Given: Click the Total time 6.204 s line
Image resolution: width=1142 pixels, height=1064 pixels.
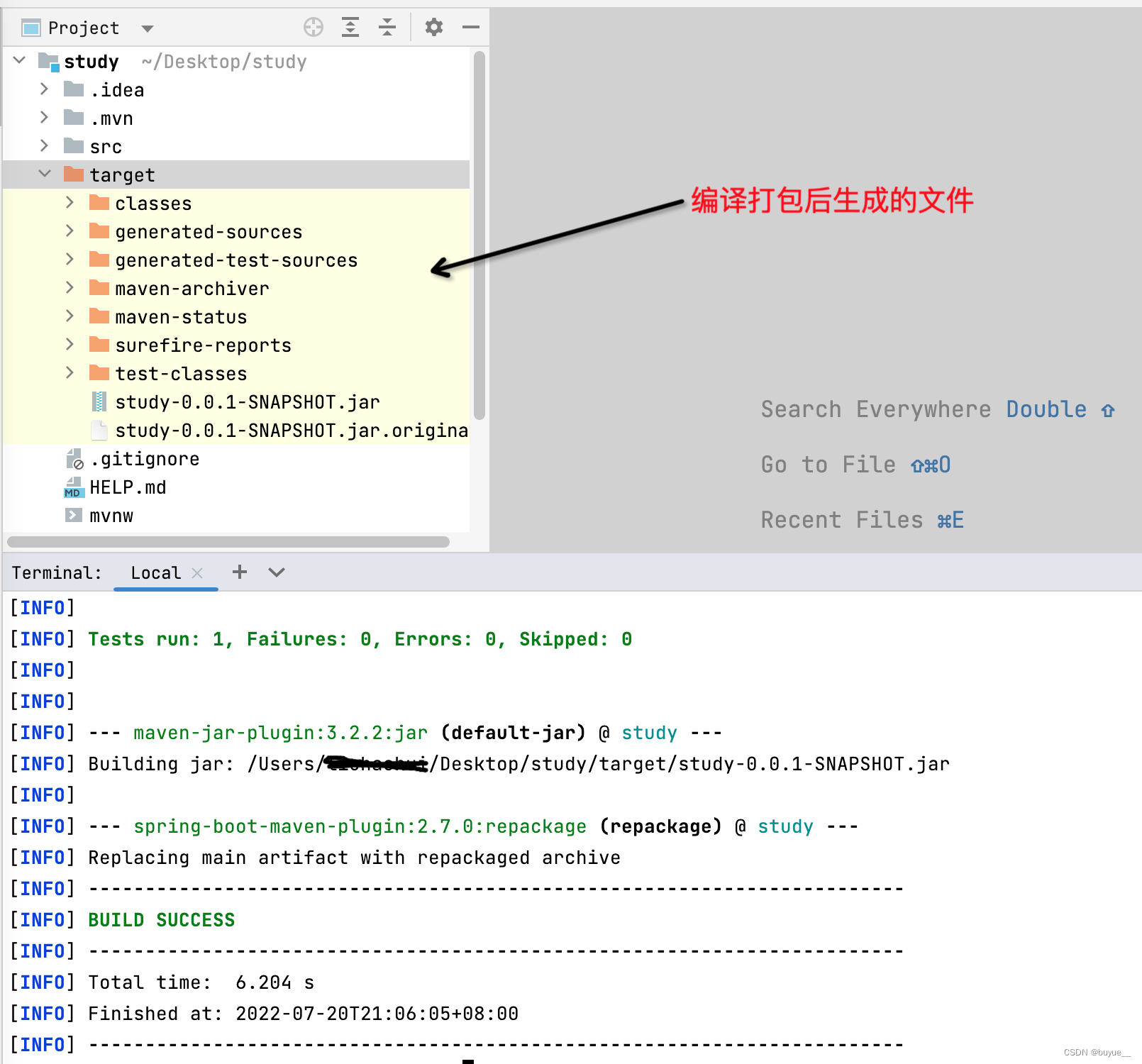Looking at the screenshot, I should click(x=201, y=982).
